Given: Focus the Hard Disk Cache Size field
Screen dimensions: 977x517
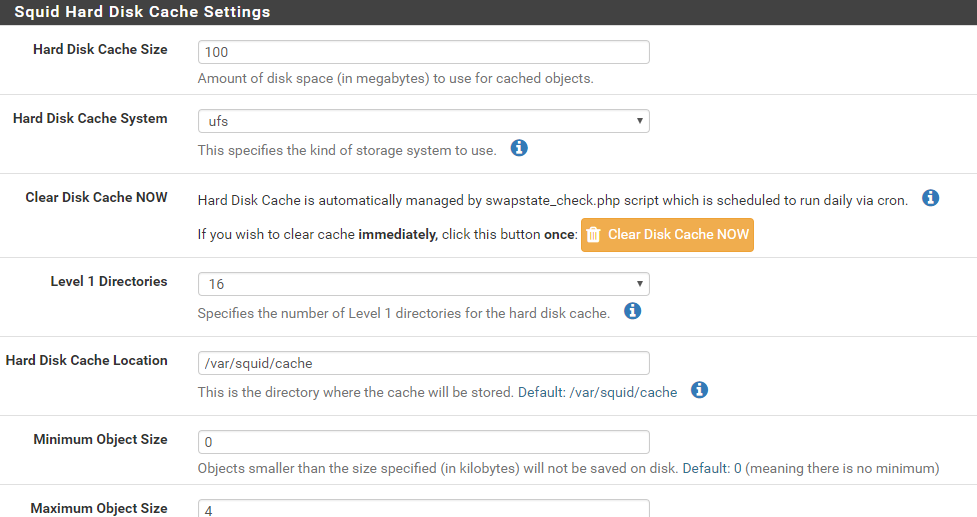Looking at the screenshot, I should [x=423, y=52].
